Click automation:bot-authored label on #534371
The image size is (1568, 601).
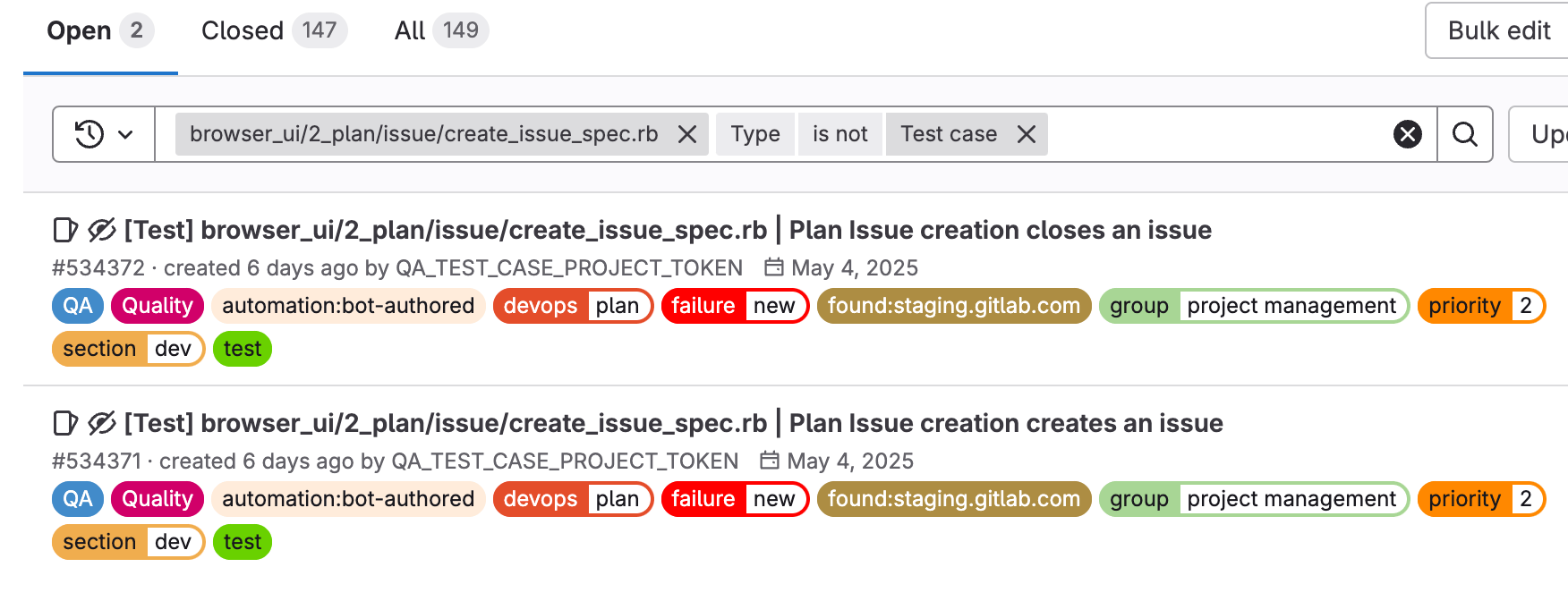[348, 499]
